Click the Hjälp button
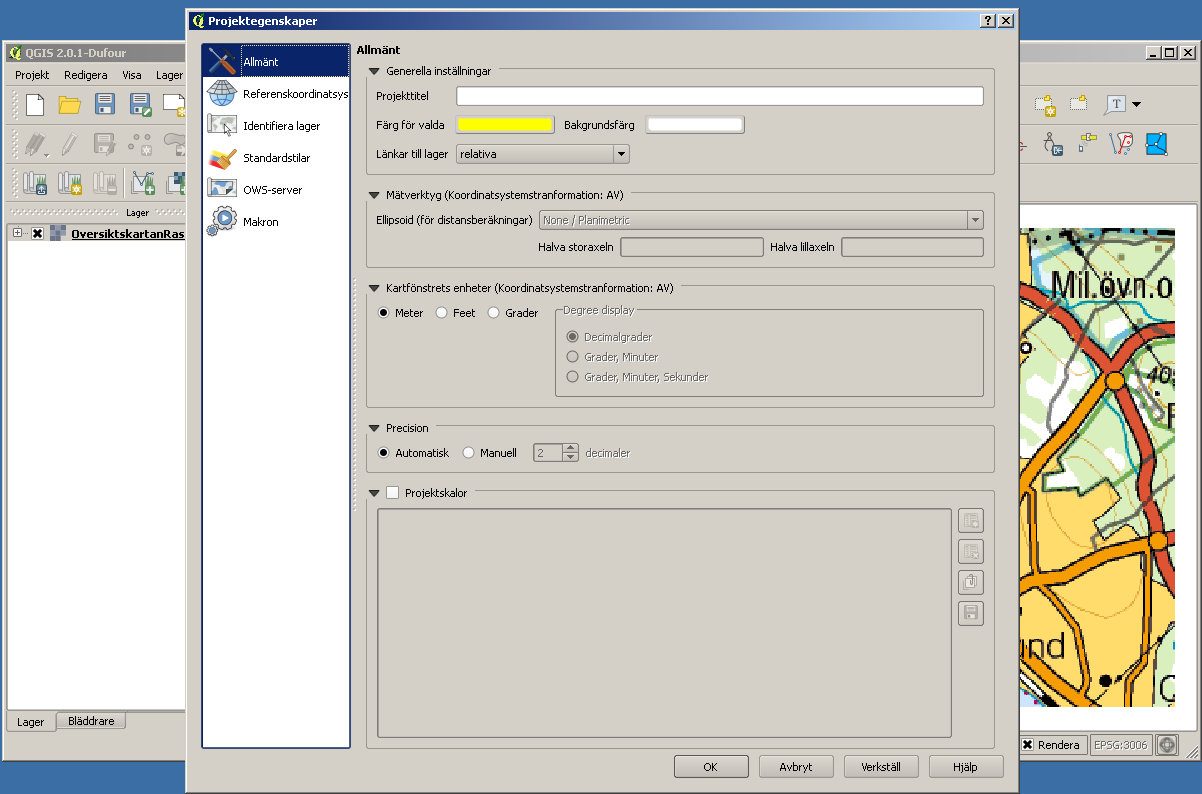The width and height of the screenshot is (1202, 794). tap(966, 767)
